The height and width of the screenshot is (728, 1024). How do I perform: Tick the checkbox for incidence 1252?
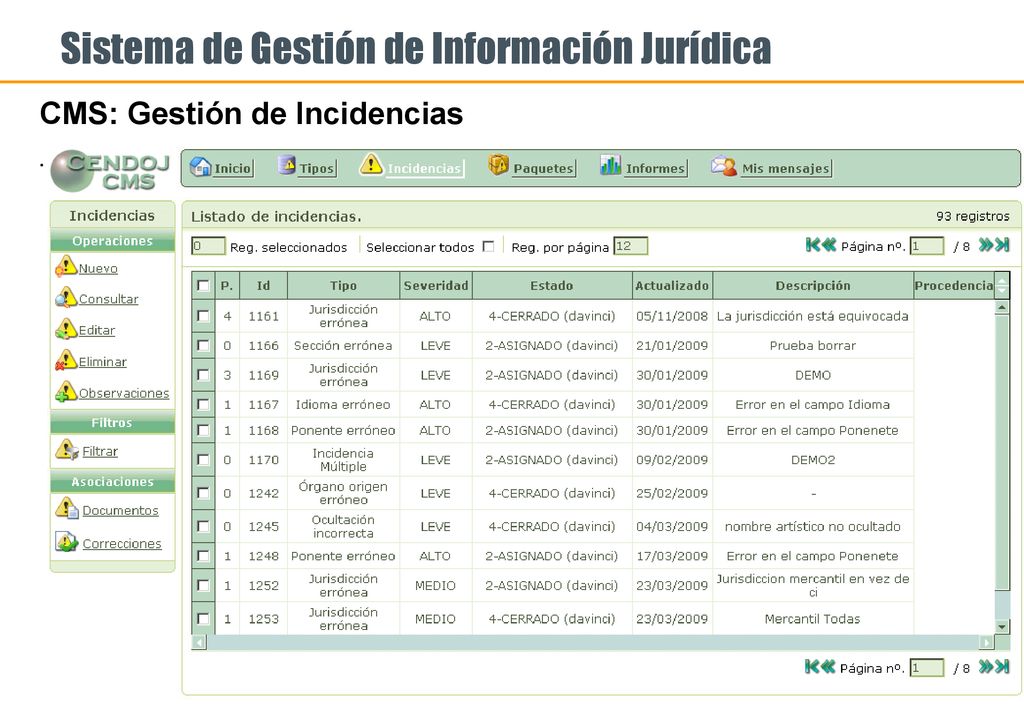coord(203,585)
